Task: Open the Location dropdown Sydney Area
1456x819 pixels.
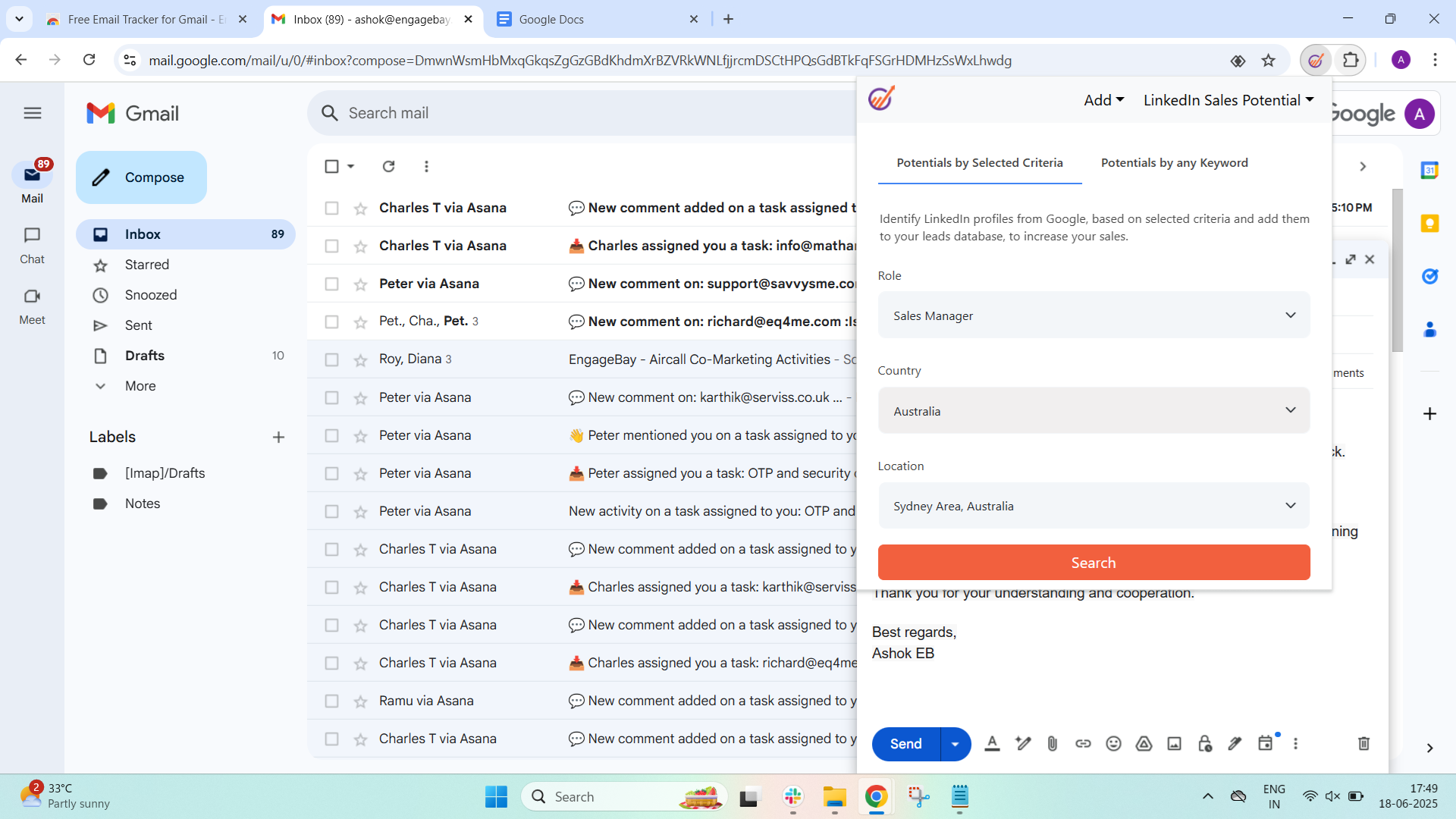Action: (x=1094, y=506)
